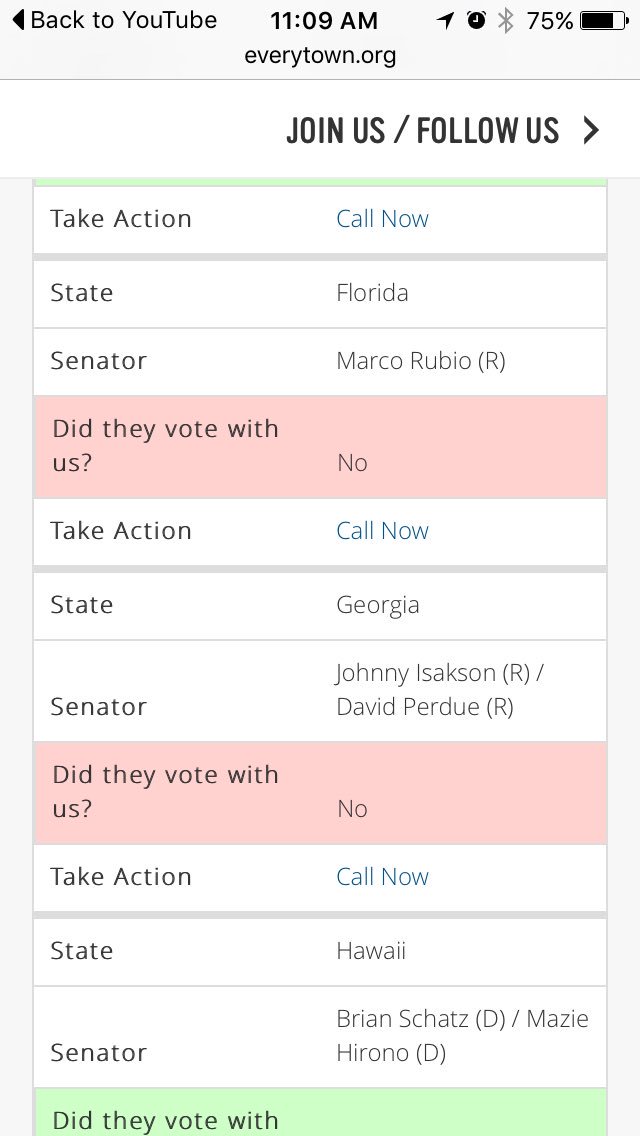This screenshot has width=640, height=1136.
Task: Tap the topmost Call Now link
Action: click(383, 219)
